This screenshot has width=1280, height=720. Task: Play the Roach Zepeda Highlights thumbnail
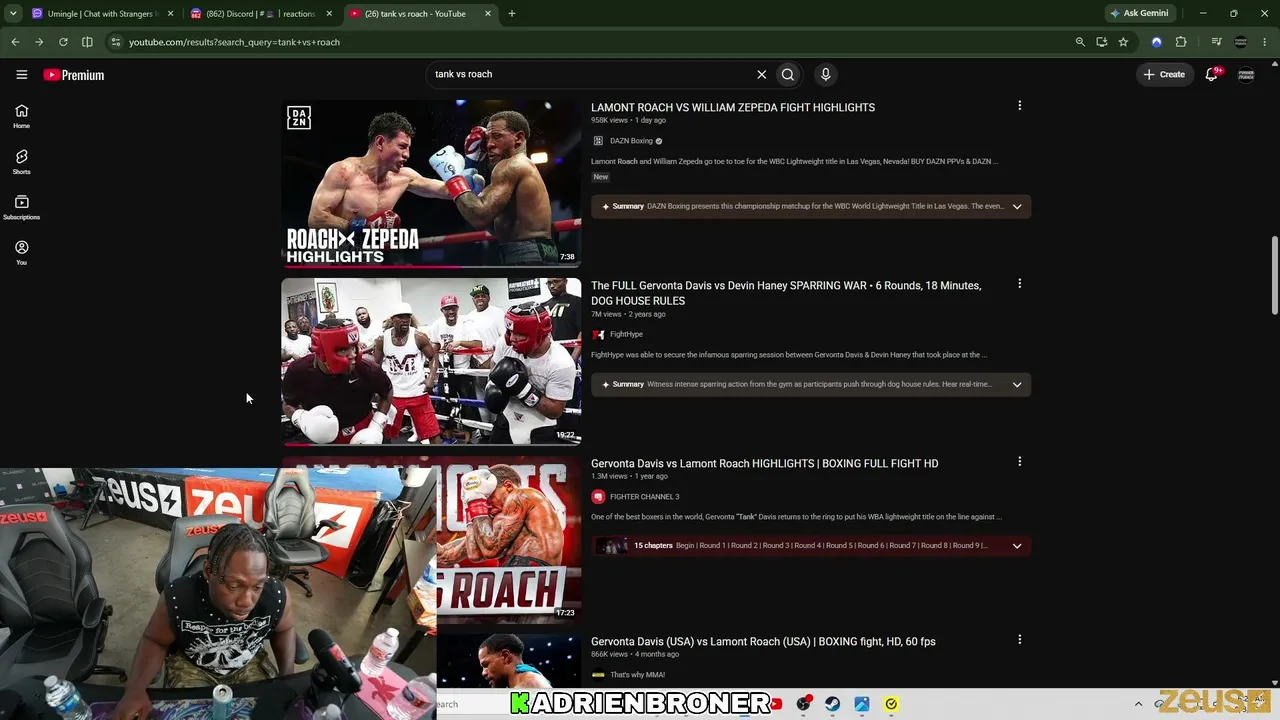[x=431, y=183]
